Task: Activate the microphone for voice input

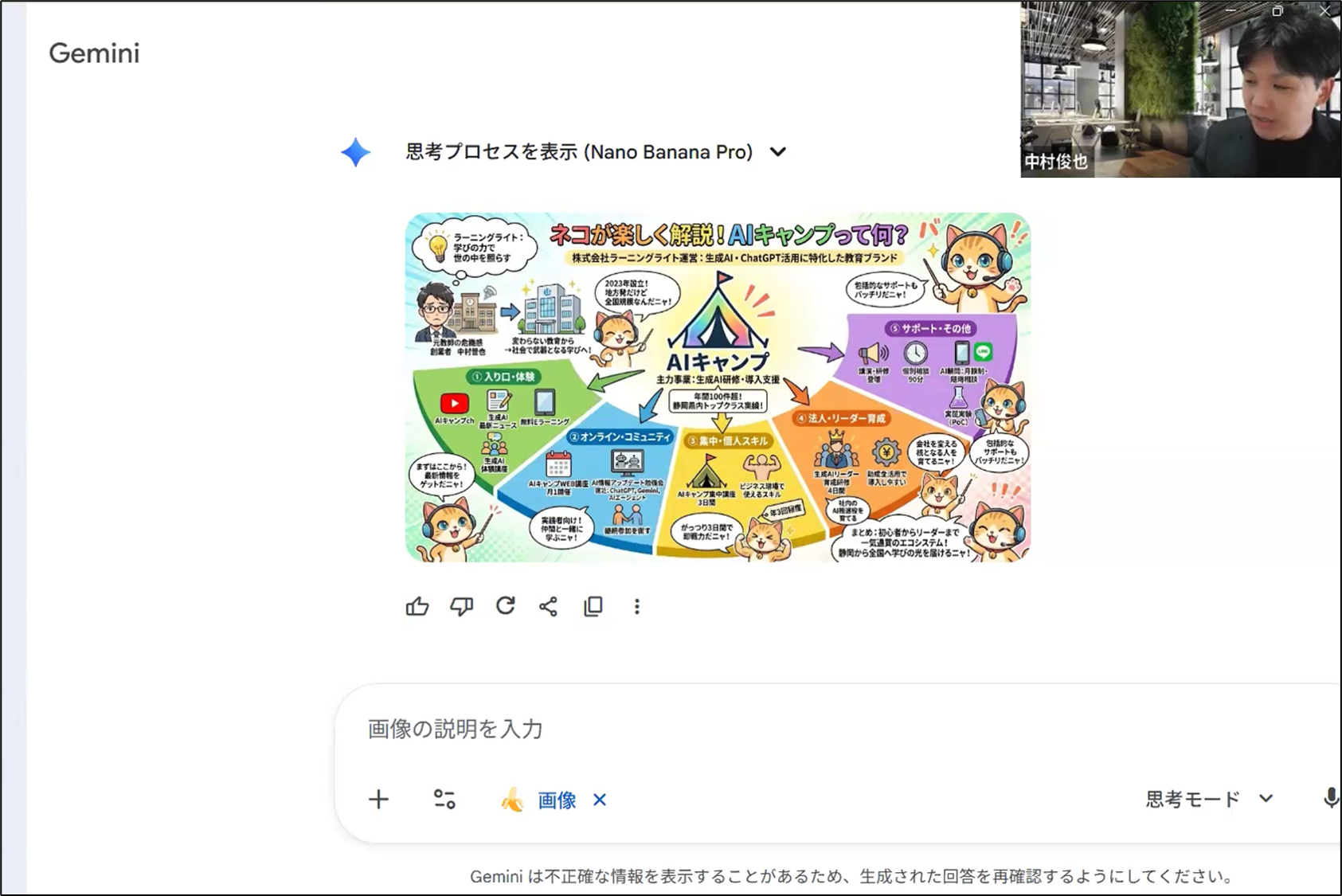Action: pyautogui.click(x=1330, y=799)
